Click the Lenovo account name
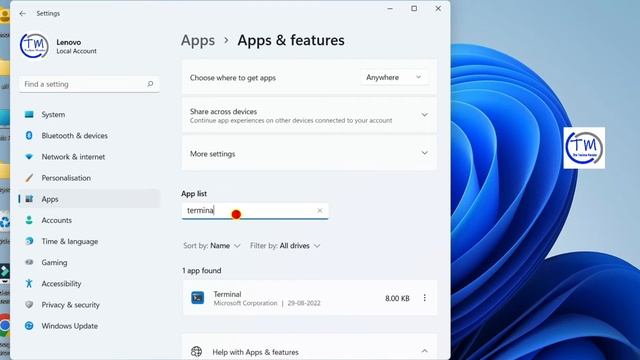This screenshot has height=360, width=640. point(69,42)
